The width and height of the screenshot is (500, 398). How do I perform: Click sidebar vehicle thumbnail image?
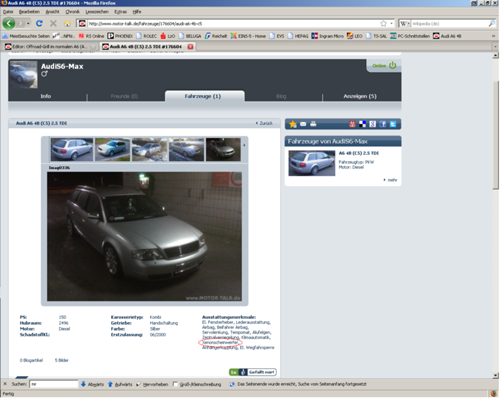(x=312, y=163)
